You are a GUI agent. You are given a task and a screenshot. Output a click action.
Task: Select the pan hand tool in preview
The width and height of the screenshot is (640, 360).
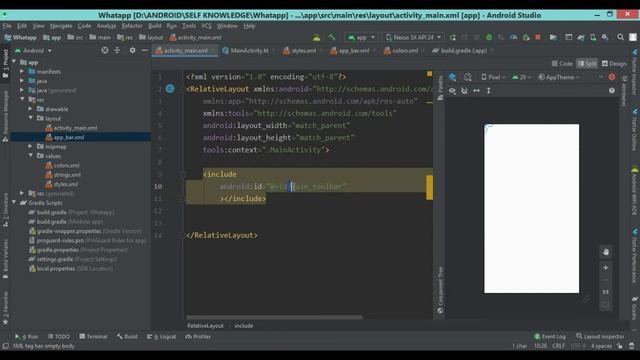point(606,252)
